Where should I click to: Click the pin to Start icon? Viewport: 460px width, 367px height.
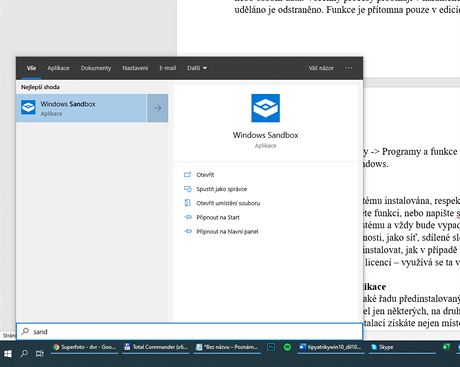(188, 217)
